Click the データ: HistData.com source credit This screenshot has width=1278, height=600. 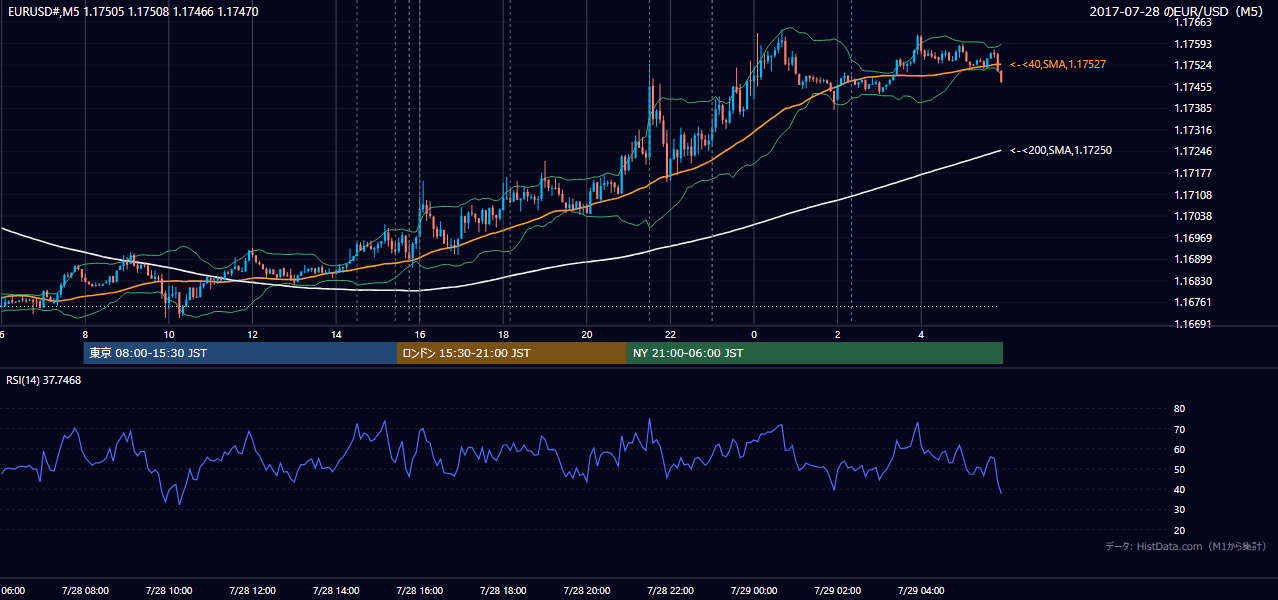[1186, 546]
